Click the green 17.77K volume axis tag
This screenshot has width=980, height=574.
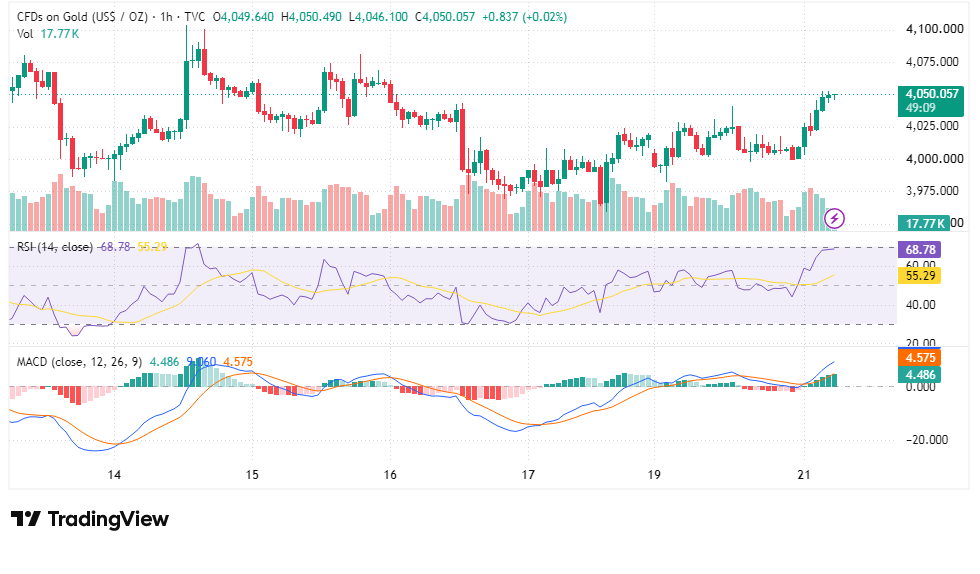pyautogui.click(x=924, y=223)
